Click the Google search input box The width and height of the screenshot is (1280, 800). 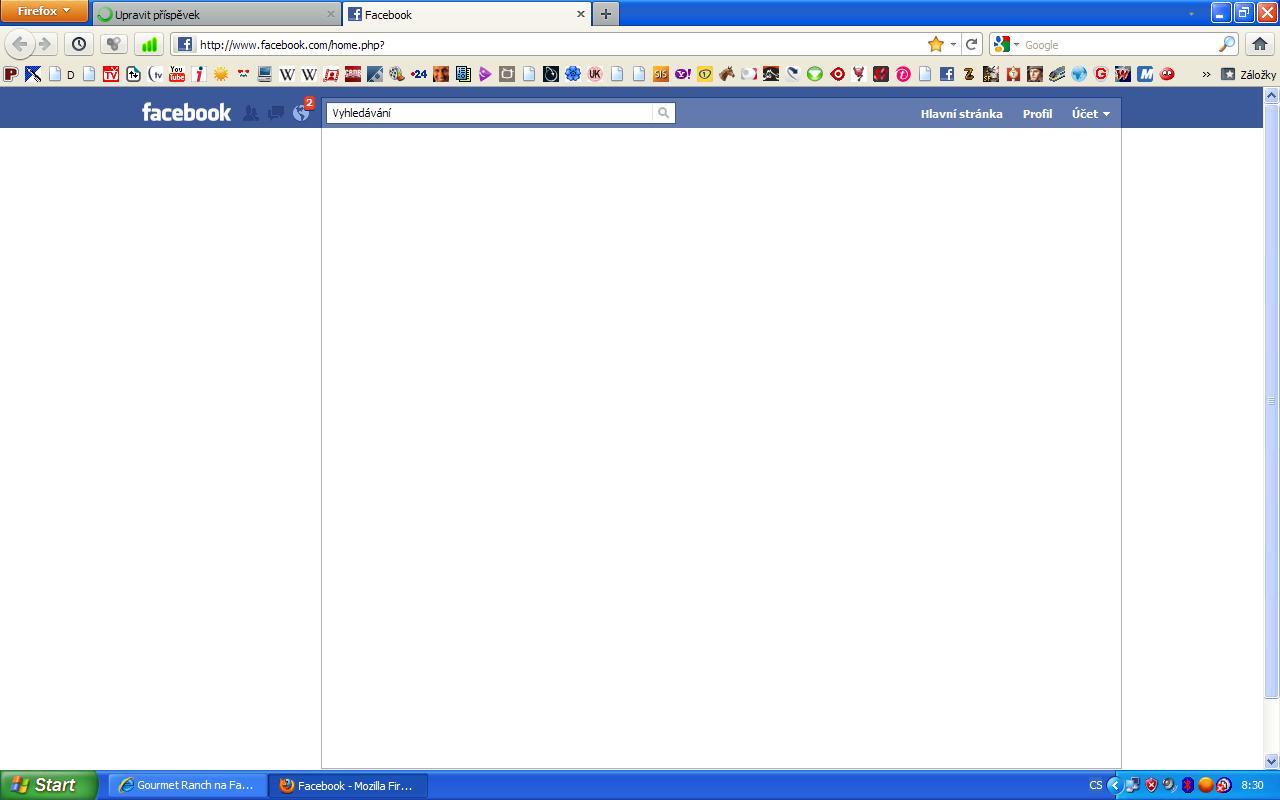point(1119,44)
